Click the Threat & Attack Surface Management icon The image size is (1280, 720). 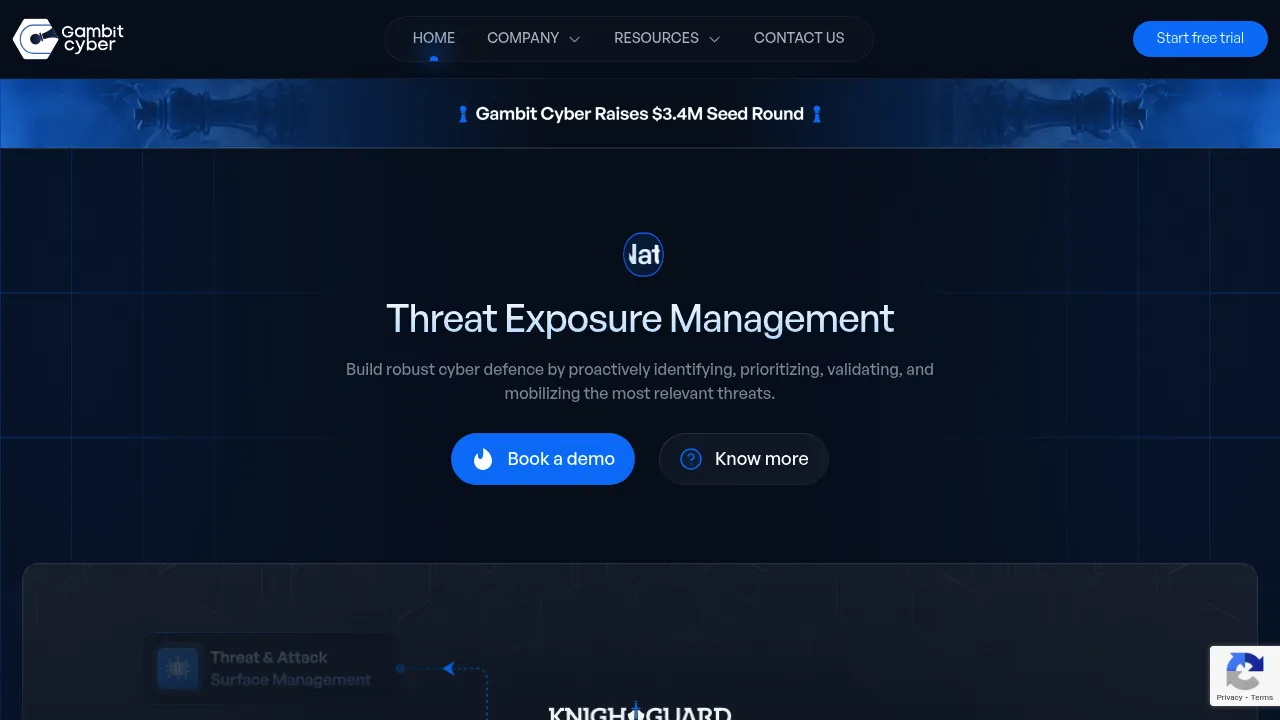pyautogui.click(x=178, y=668)
